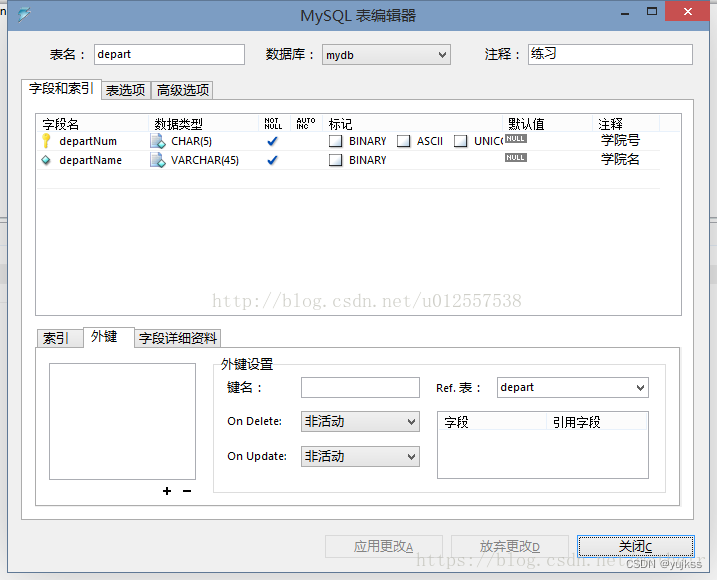
Task: Open the Ref. 表 dropdown showing depart
Action: pos(573,387)
